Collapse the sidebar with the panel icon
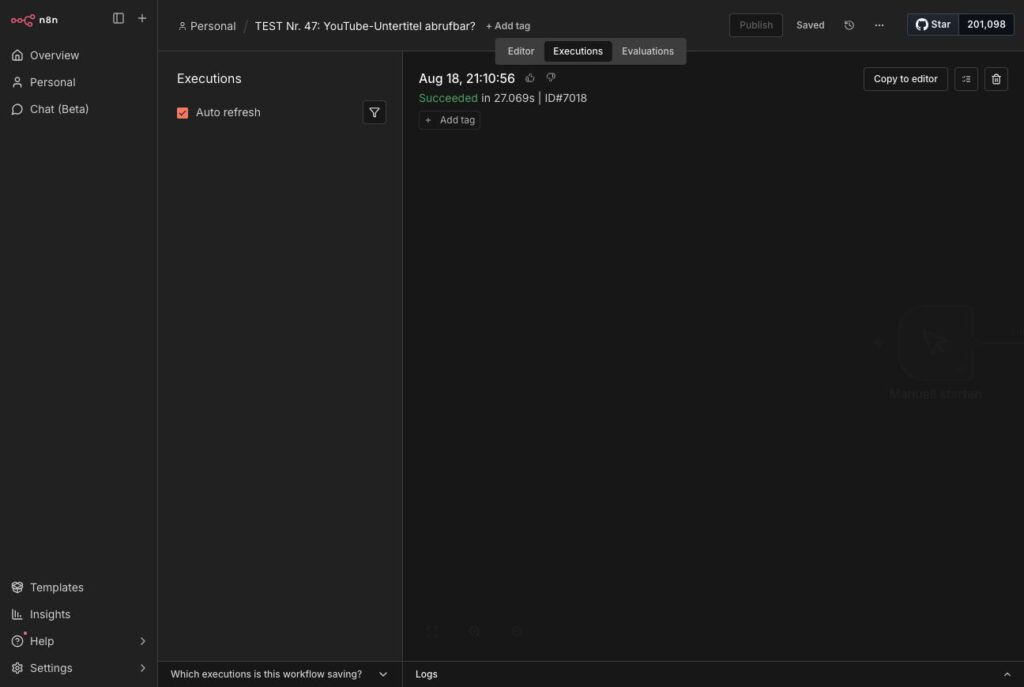 118,18
